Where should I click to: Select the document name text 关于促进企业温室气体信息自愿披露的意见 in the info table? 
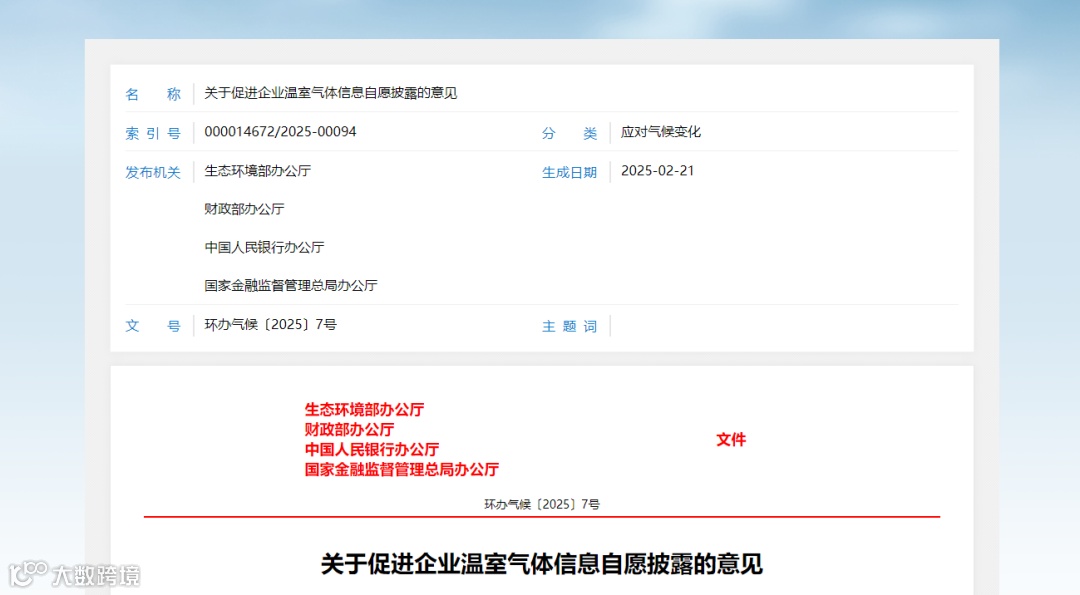coord(331,93)
